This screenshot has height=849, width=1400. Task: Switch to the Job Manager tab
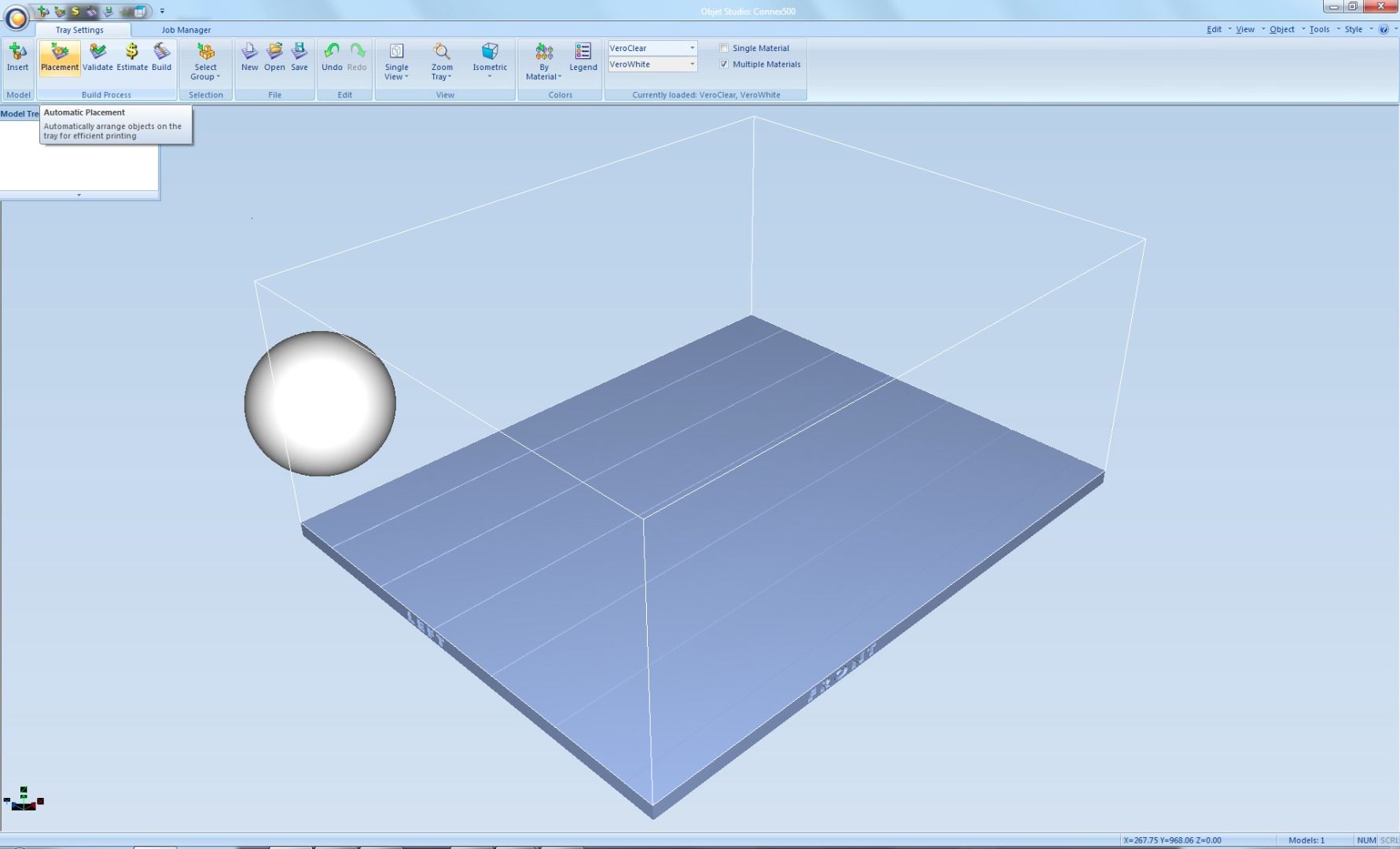pos(186,30)
